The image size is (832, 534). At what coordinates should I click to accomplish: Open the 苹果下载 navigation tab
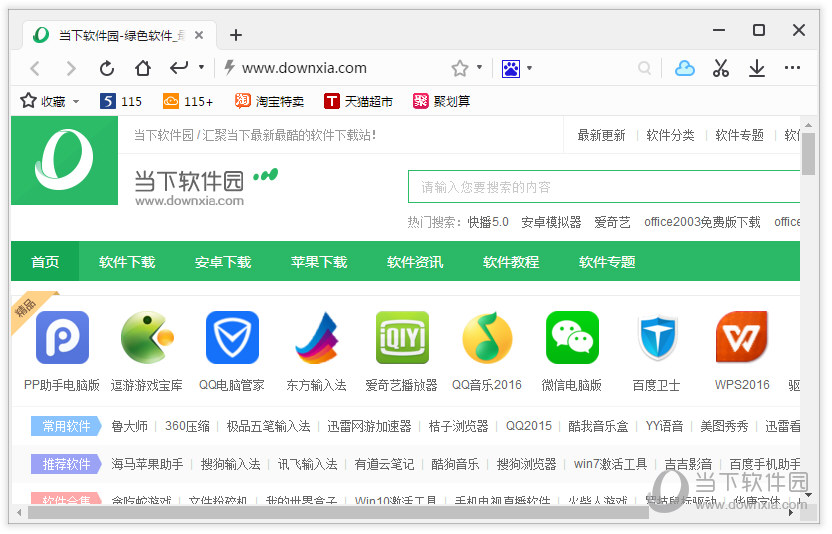(x=319, y=261)
